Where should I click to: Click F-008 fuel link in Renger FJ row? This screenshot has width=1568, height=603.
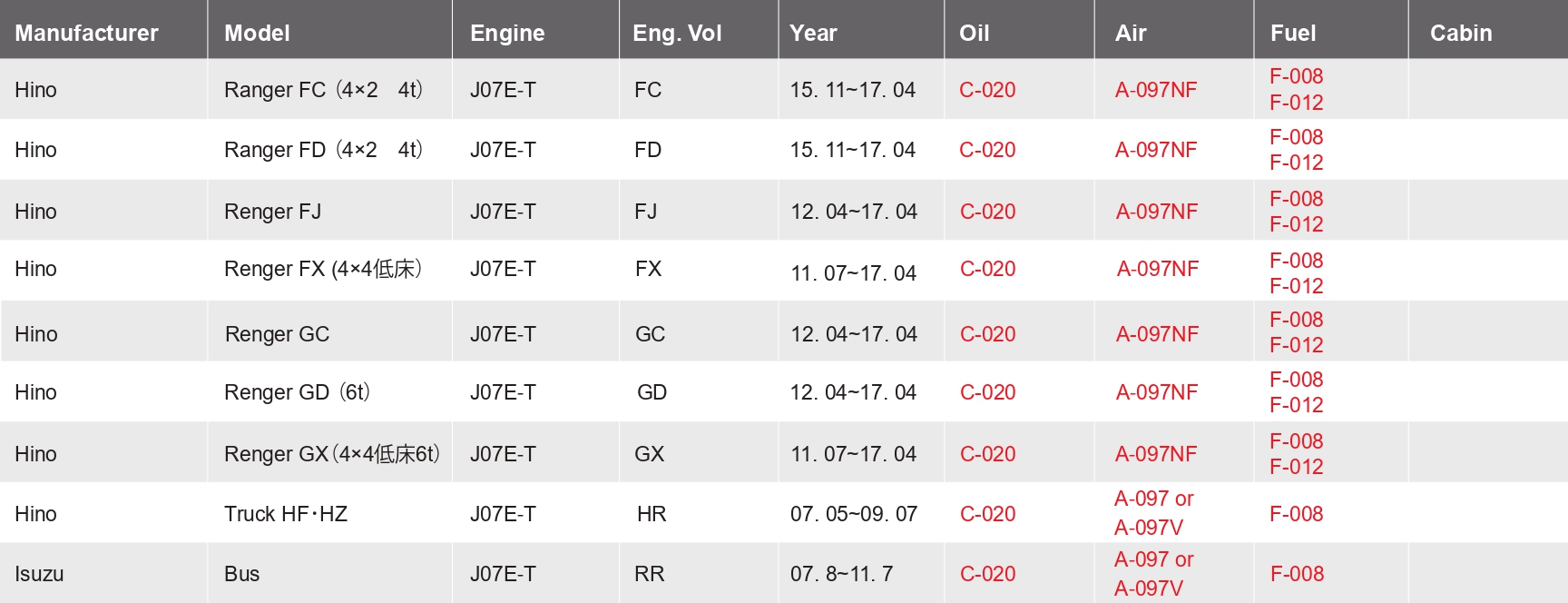pyautogui.click(x=1296, y=198)
